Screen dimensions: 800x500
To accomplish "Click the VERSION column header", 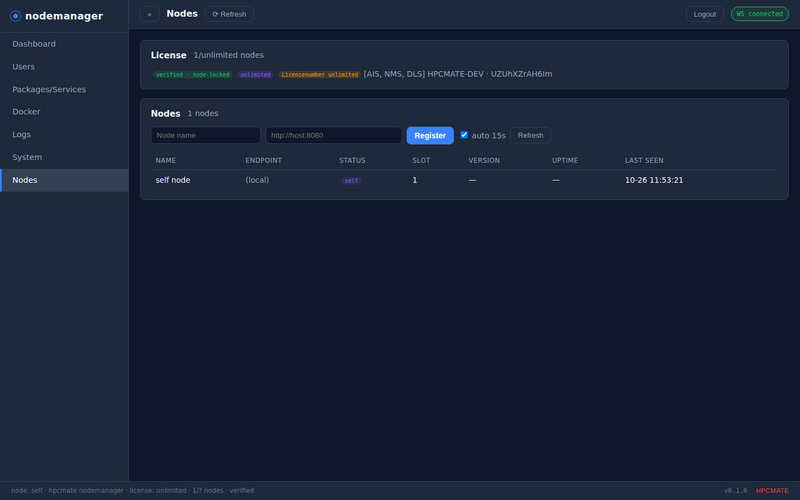I will pos(484,160).
